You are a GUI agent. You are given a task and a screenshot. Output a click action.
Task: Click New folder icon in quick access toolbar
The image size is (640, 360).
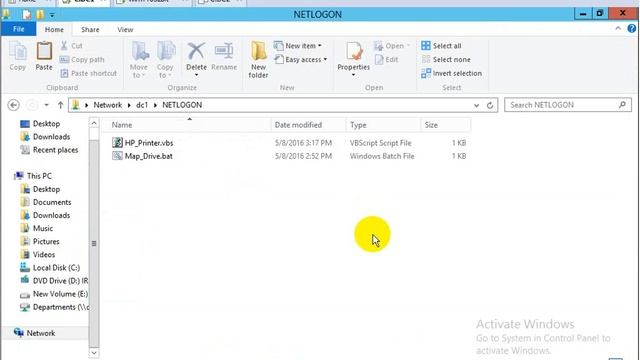pos(40,15)
